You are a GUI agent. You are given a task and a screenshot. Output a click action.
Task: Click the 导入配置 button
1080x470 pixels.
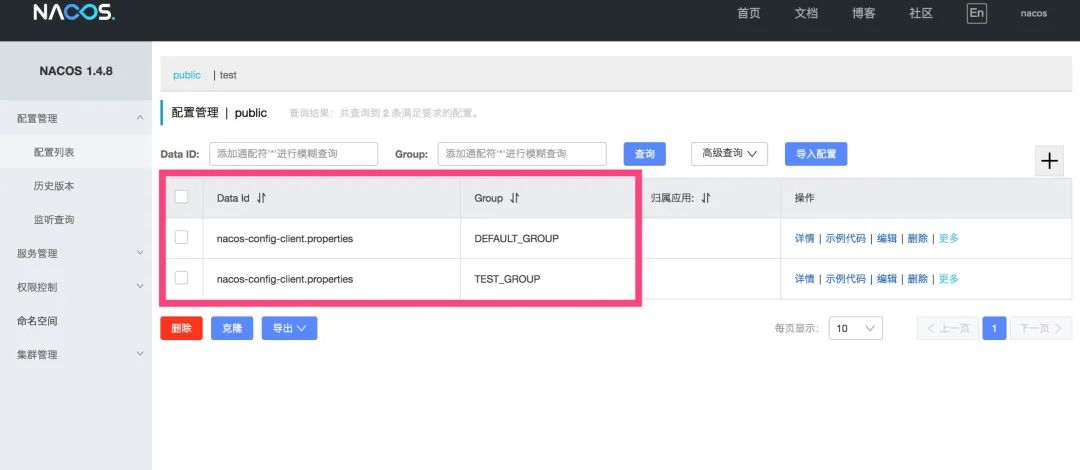click(x=816, y=154)
